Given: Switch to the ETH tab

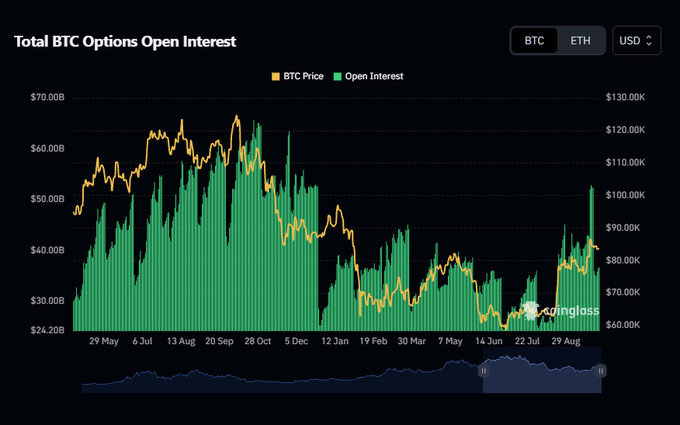Looking at the screenshot, I should pyautogui.click(x=580, y=41).
